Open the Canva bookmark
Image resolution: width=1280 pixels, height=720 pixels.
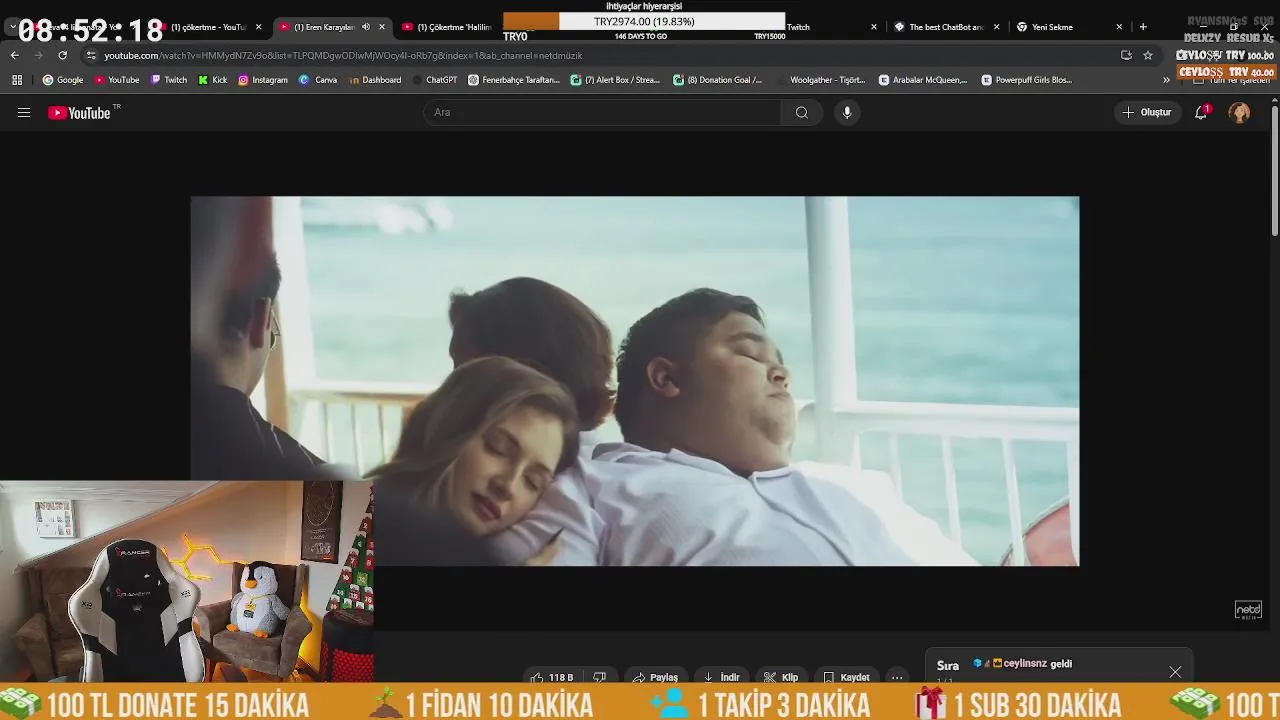click(318, 80)
